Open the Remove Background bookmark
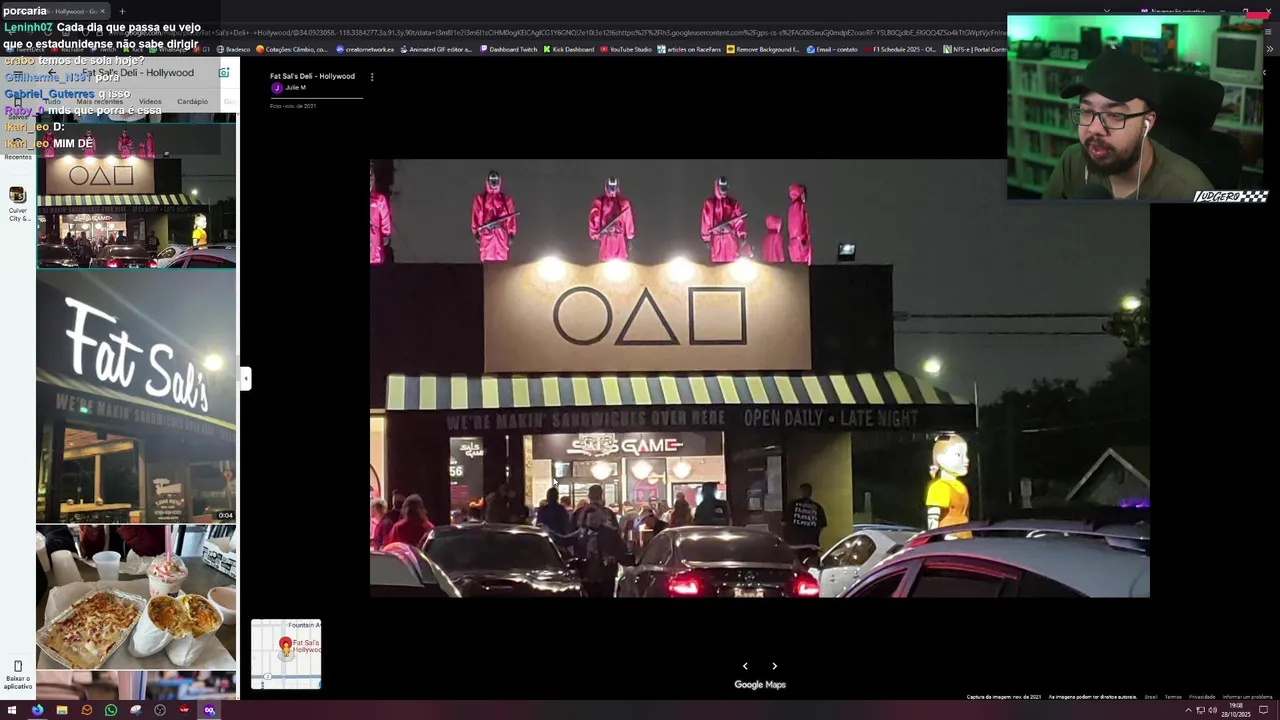Viewport: 1280px width, 720px height. pos(763,49)
